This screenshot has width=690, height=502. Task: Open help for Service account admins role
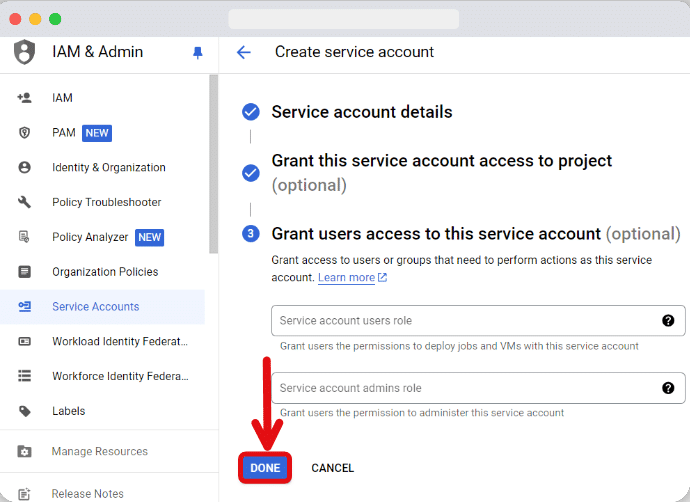tap(668, 388)
